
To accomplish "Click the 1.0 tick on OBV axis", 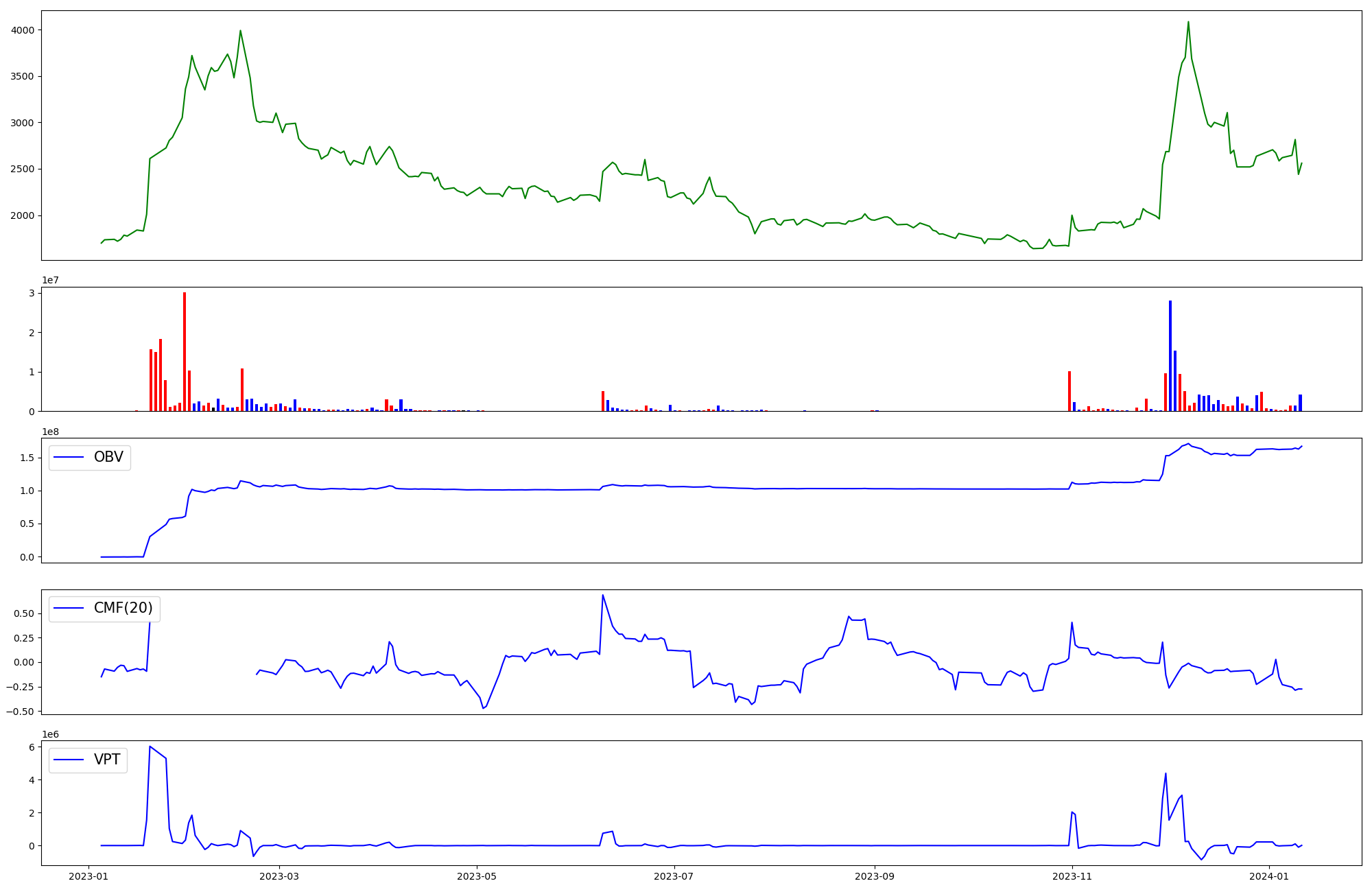I will [27, 491].
